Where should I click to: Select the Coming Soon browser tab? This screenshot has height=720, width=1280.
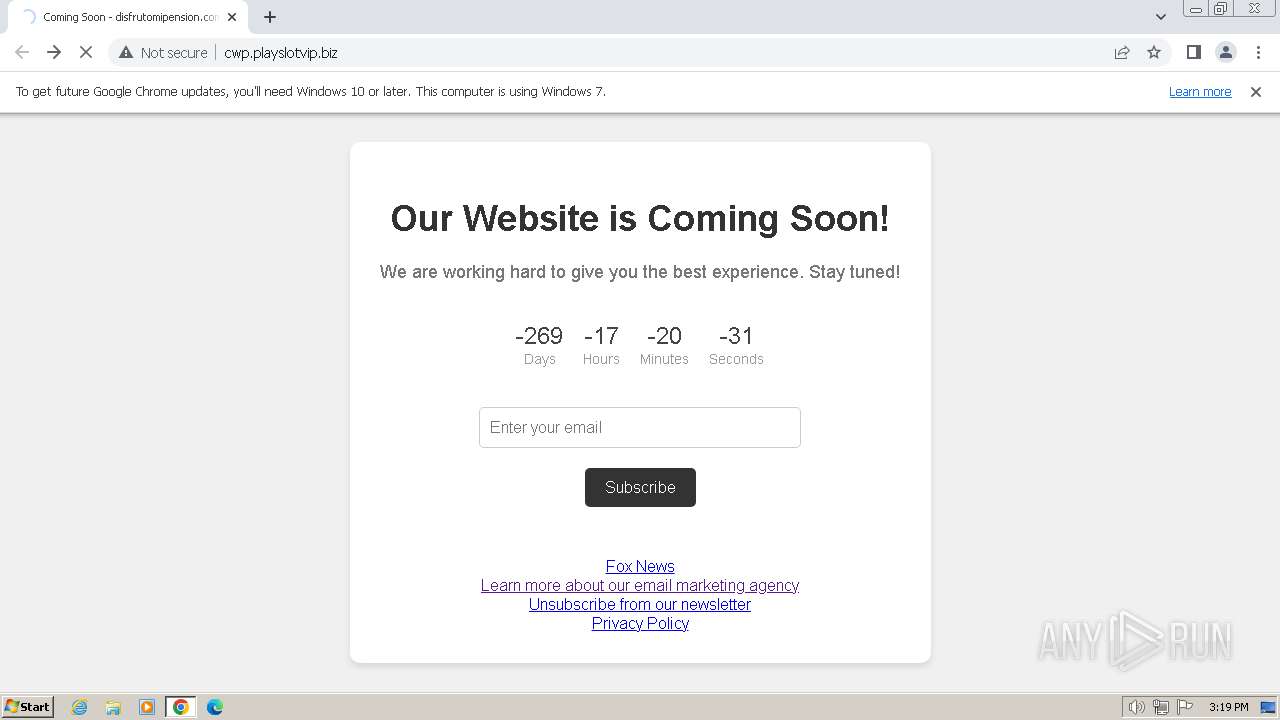pyautogui.click(x=128, y=17)
